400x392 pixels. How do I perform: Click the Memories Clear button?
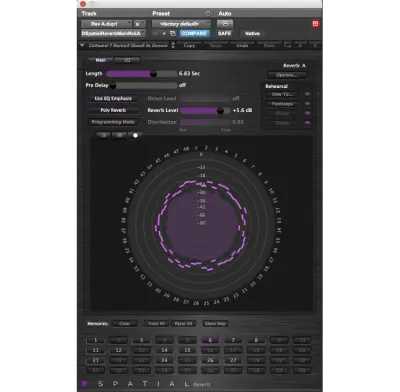click(x=125, y=324)
